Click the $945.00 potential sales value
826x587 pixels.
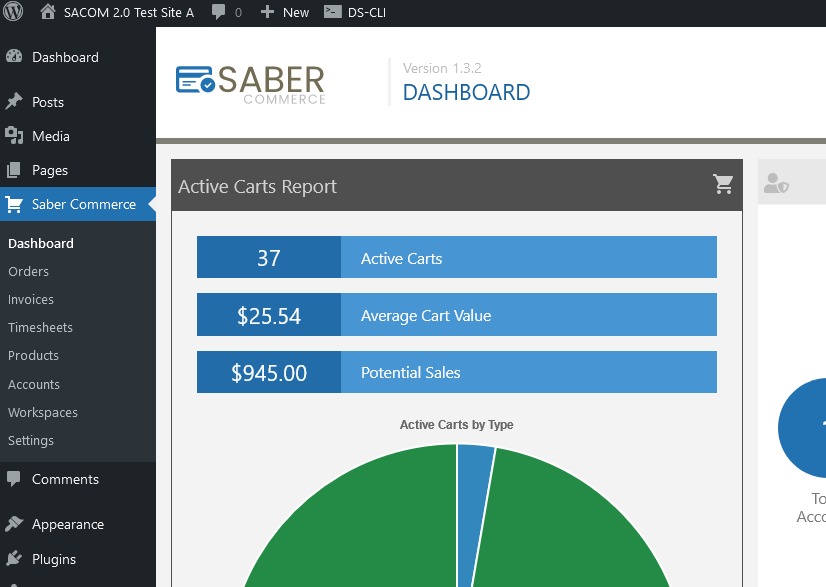[x=269, y=372]
